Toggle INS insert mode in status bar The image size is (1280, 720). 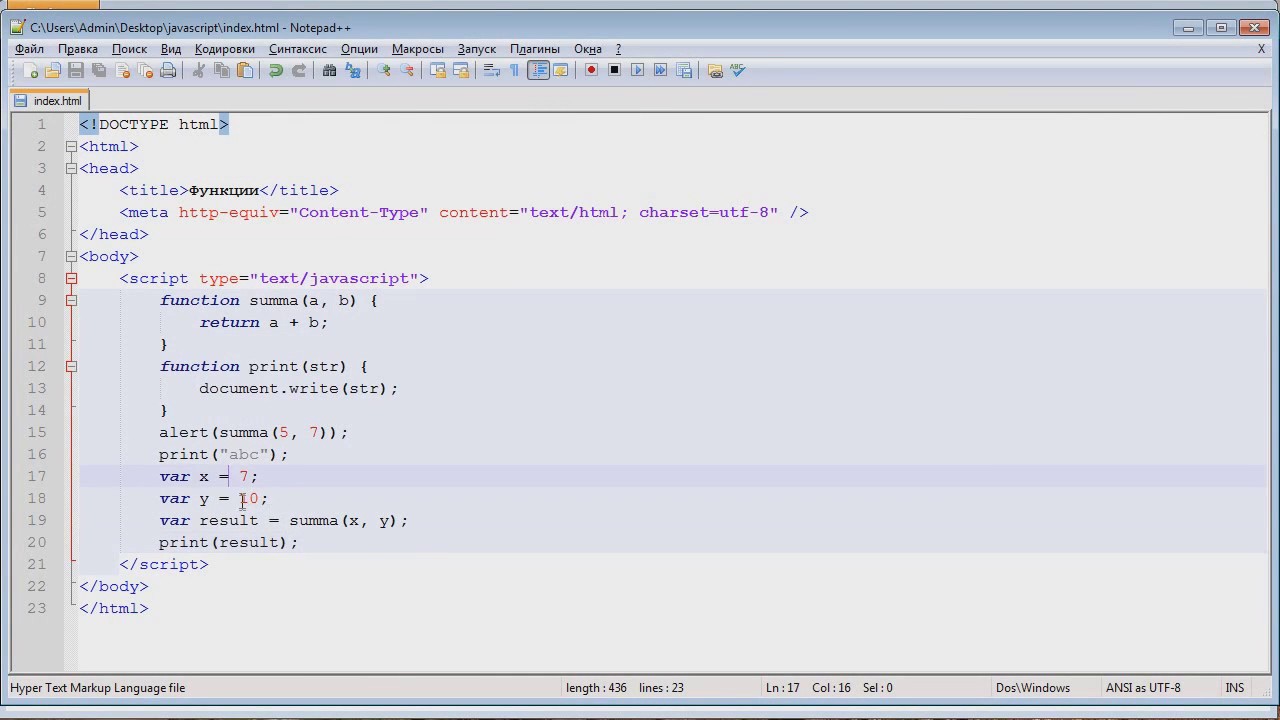coord(1235,688)
